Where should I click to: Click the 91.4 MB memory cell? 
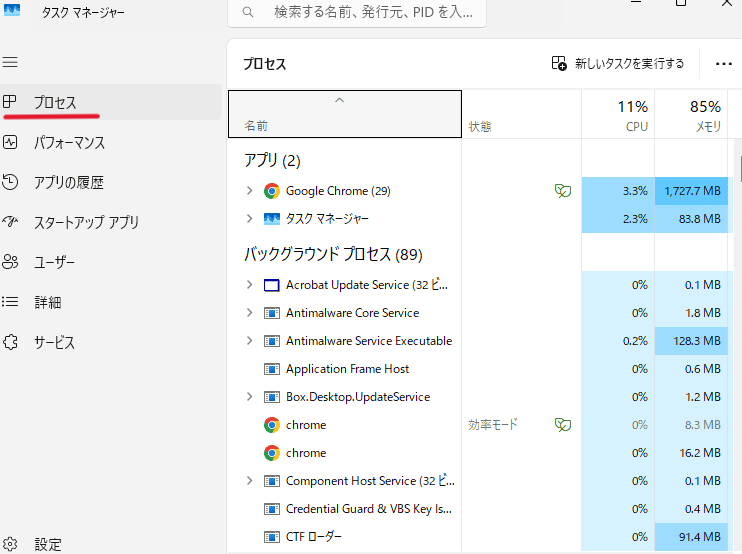(x=691, y=536)
